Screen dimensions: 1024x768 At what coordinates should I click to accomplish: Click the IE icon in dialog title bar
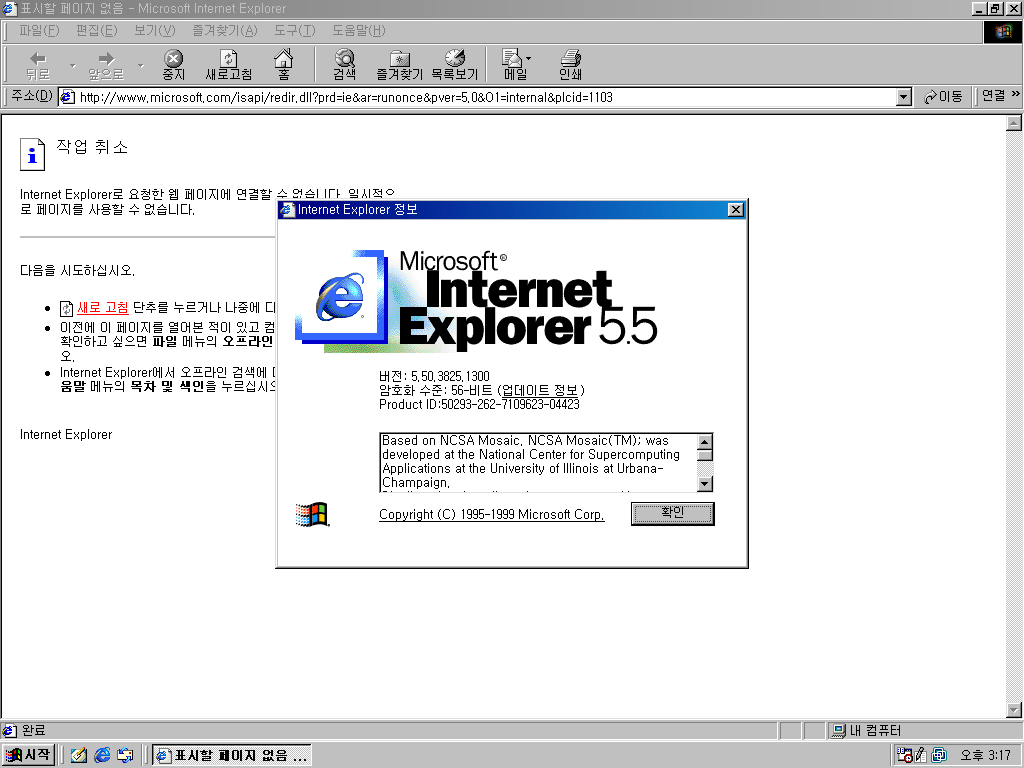coord(287,210)
